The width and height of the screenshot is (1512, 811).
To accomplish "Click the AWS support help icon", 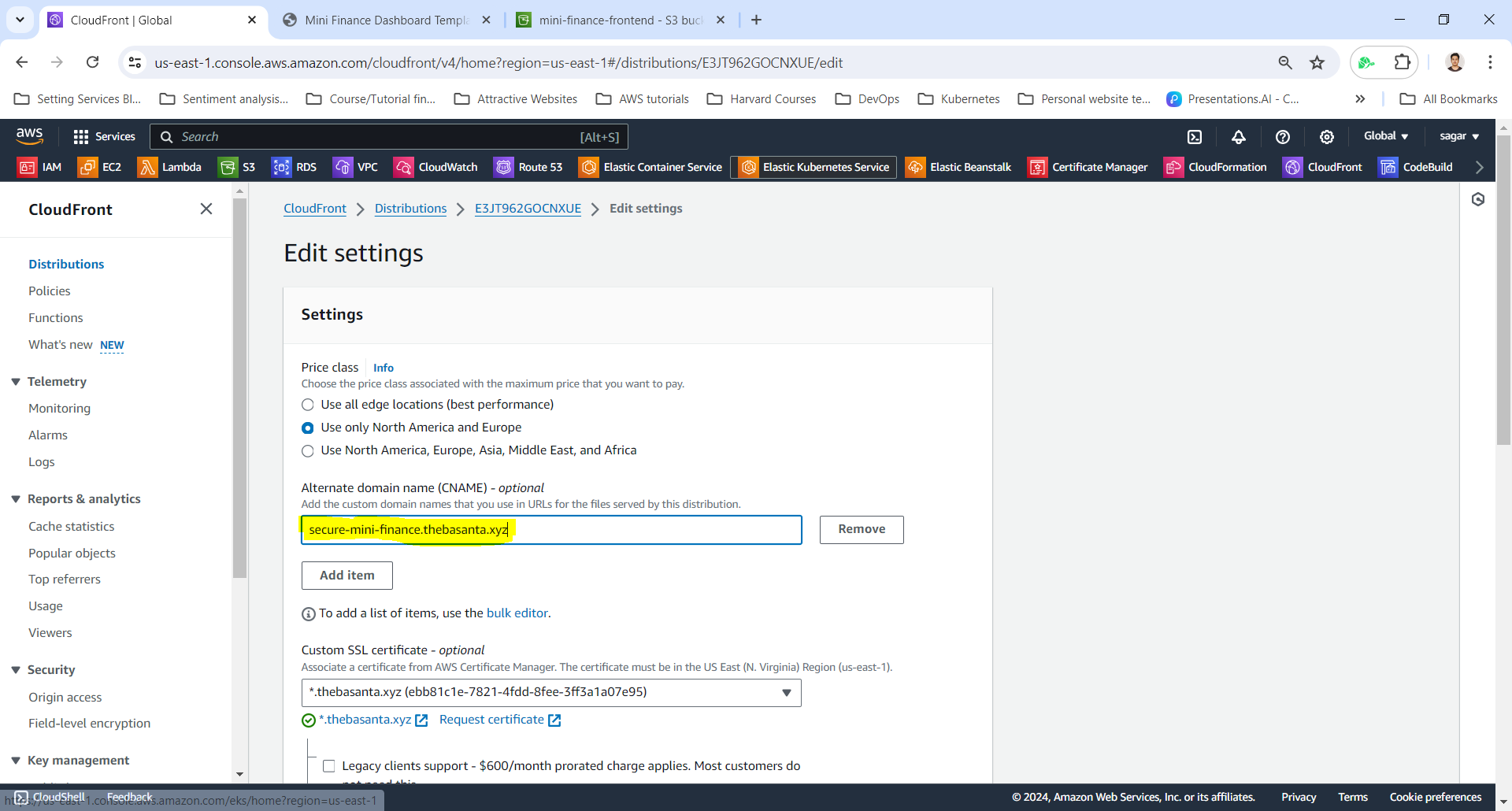I will tap(1283, 137).
